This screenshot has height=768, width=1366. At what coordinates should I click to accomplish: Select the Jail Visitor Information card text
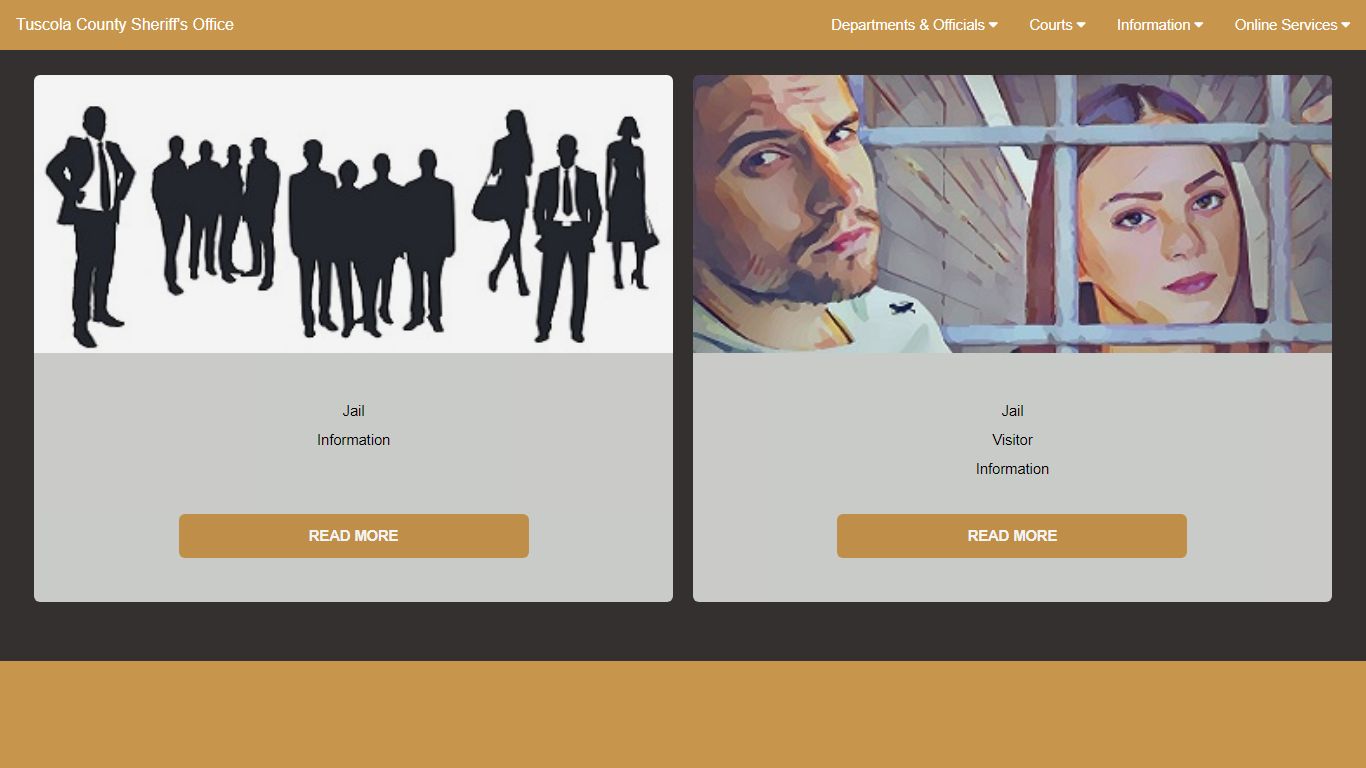[1012, 440]
